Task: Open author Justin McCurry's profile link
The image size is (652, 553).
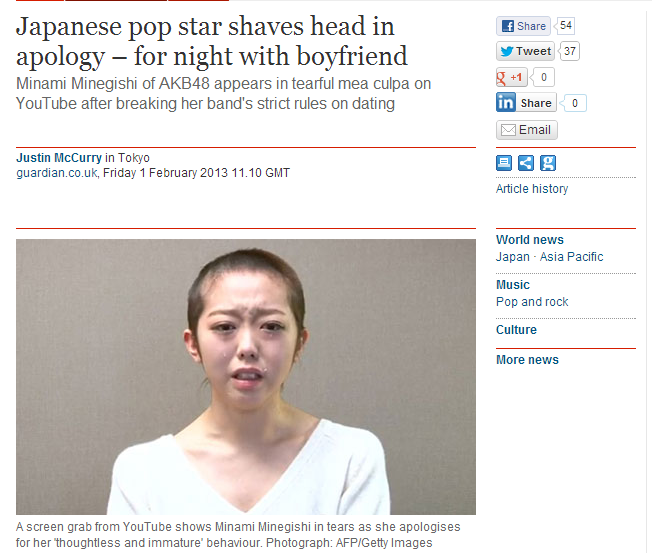Action: tap(59, 158)
